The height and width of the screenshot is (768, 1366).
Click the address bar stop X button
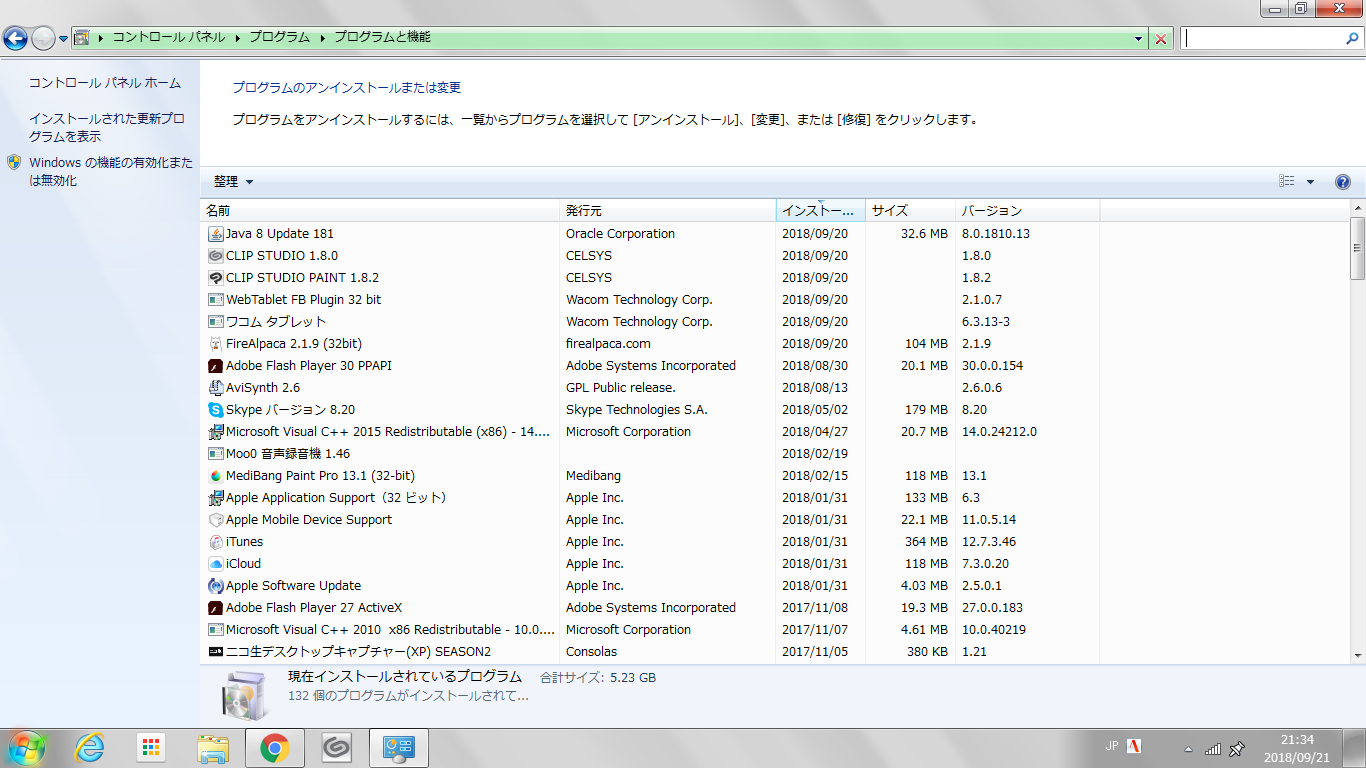point(1161,39)
